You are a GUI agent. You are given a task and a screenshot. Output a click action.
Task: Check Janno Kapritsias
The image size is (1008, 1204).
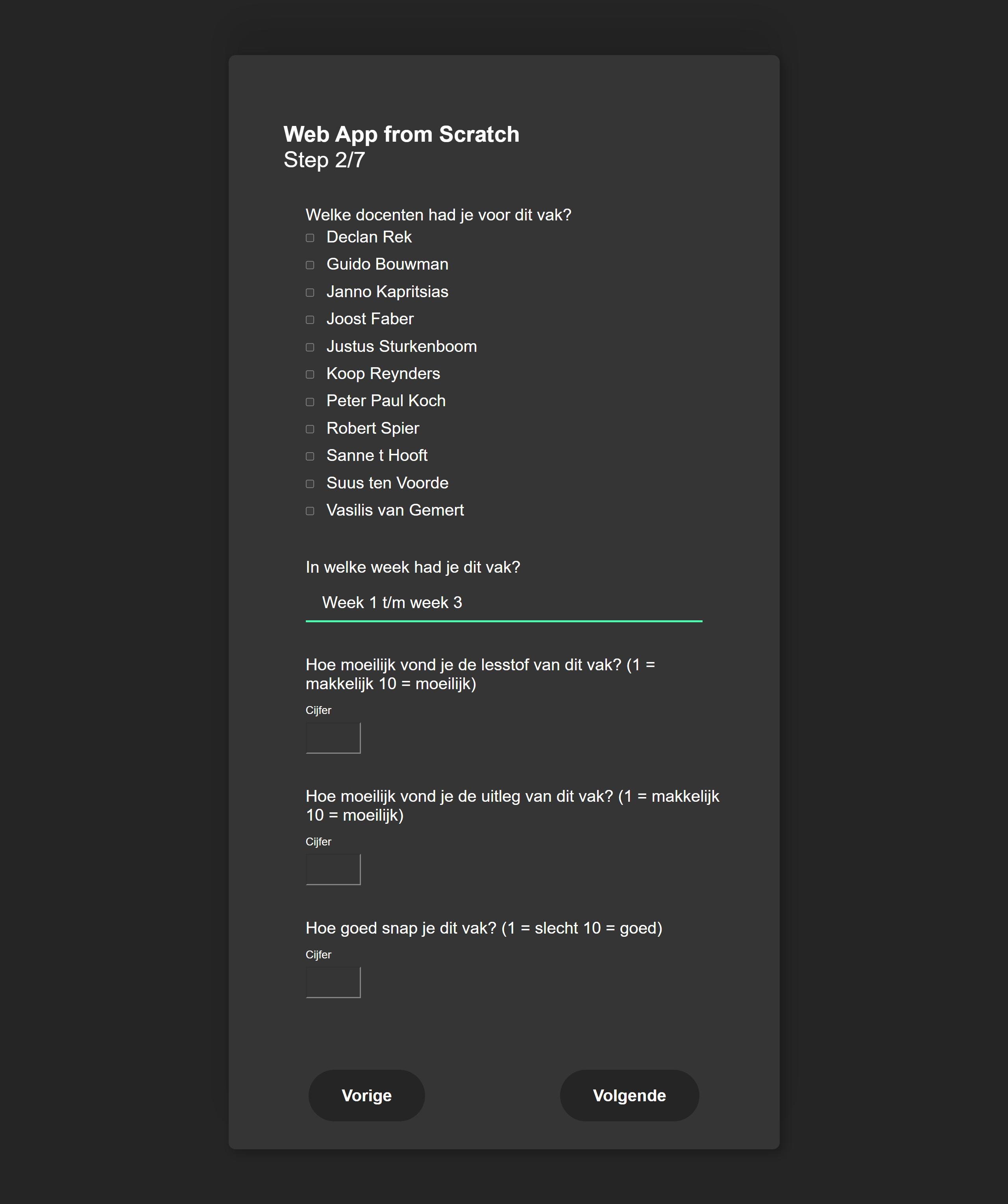click(x=310, y=292)
